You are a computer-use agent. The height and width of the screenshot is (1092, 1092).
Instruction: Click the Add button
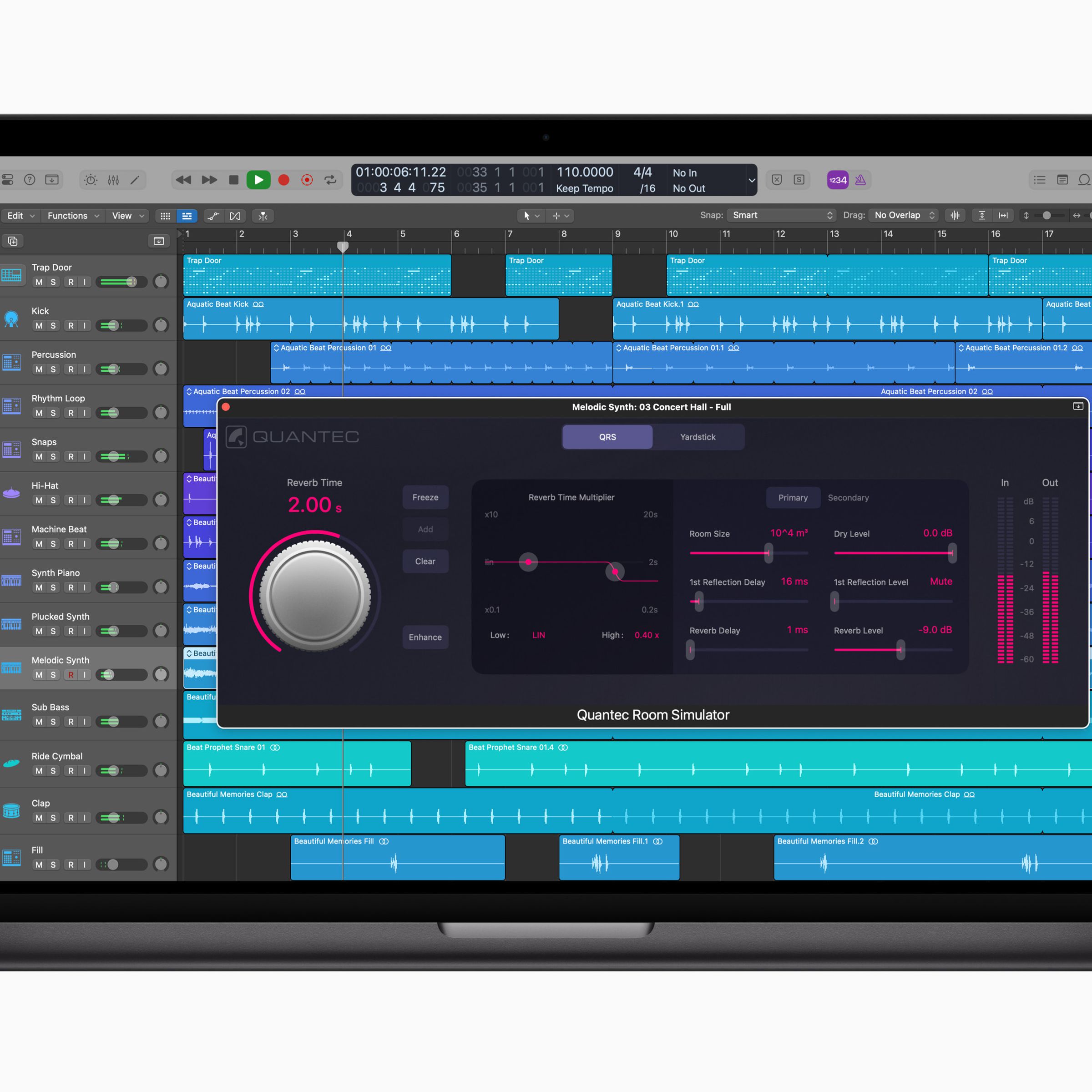click(x=425, y=530)
